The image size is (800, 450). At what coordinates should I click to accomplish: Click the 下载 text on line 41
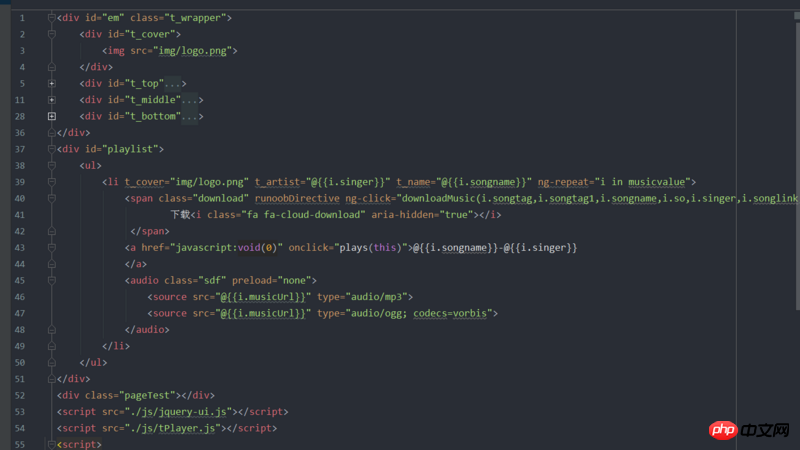tap(180, 215)
